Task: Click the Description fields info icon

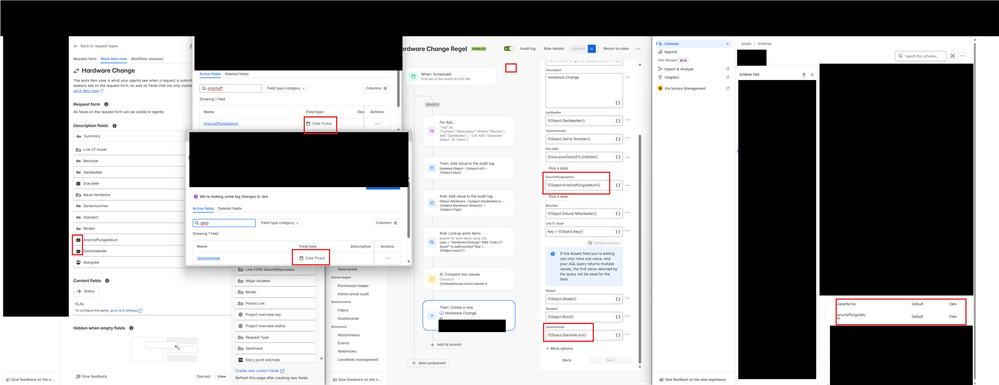Action: [115, 126]
